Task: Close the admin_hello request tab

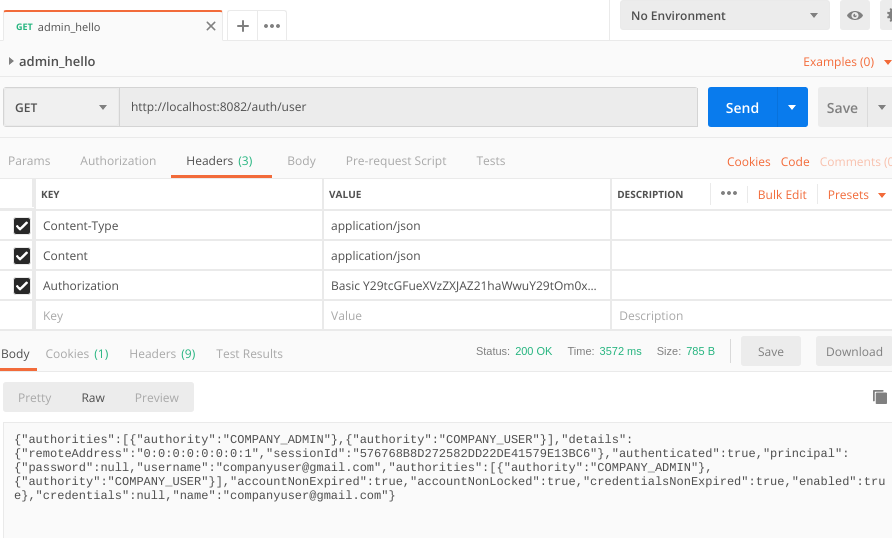Action: [x=210, y=26]
